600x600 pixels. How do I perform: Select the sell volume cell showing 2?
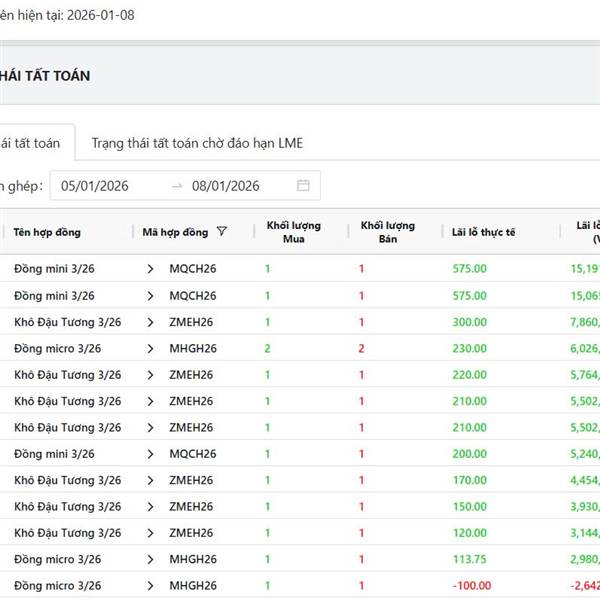click(x=362, y=348)
